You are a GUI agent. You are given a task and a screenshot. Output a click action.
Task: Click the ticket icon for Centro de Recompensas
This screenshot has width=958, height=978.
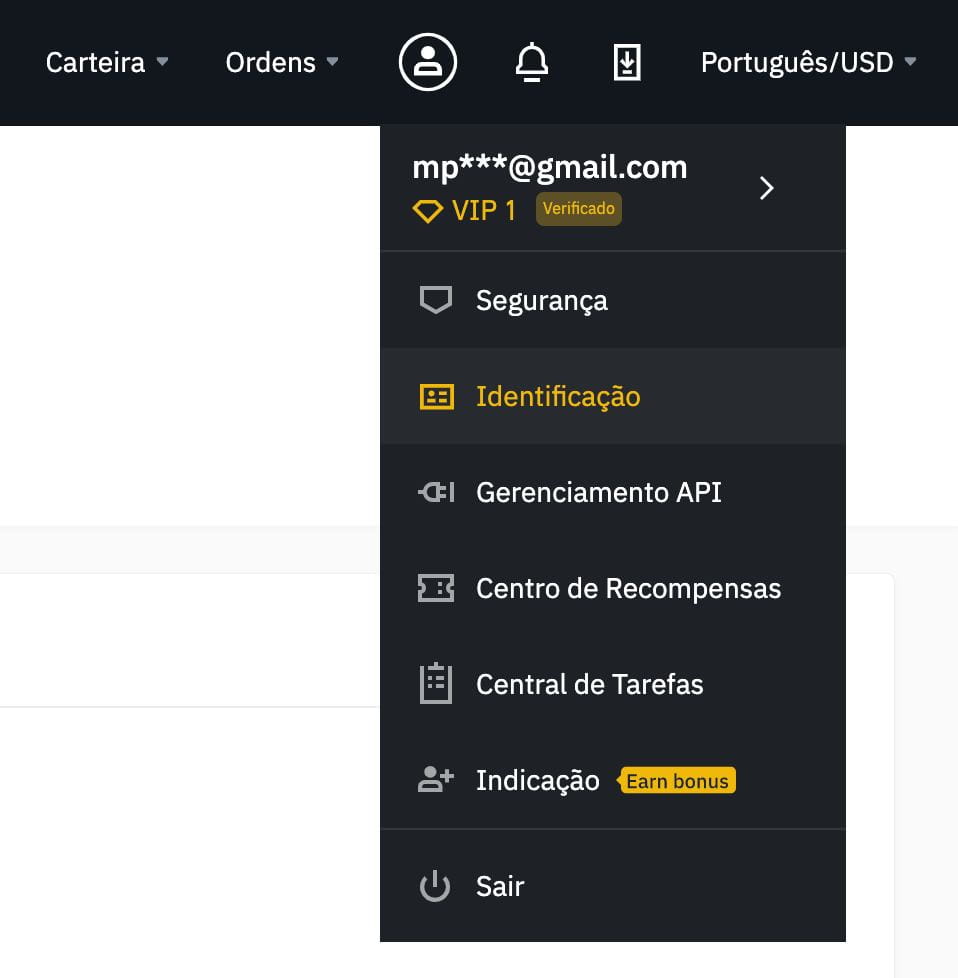click(436, 588)
